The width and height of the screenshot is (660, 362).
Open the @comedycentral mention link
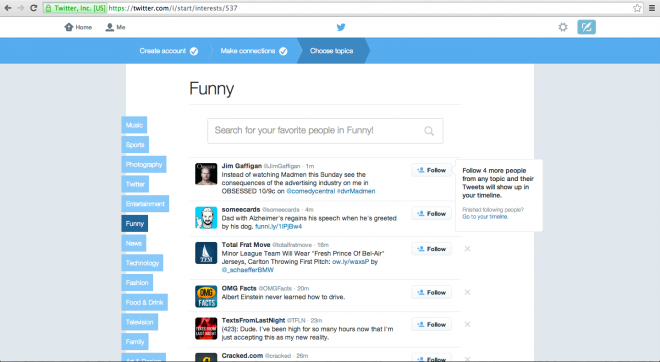pyautogui.click(x=311, y=191)
